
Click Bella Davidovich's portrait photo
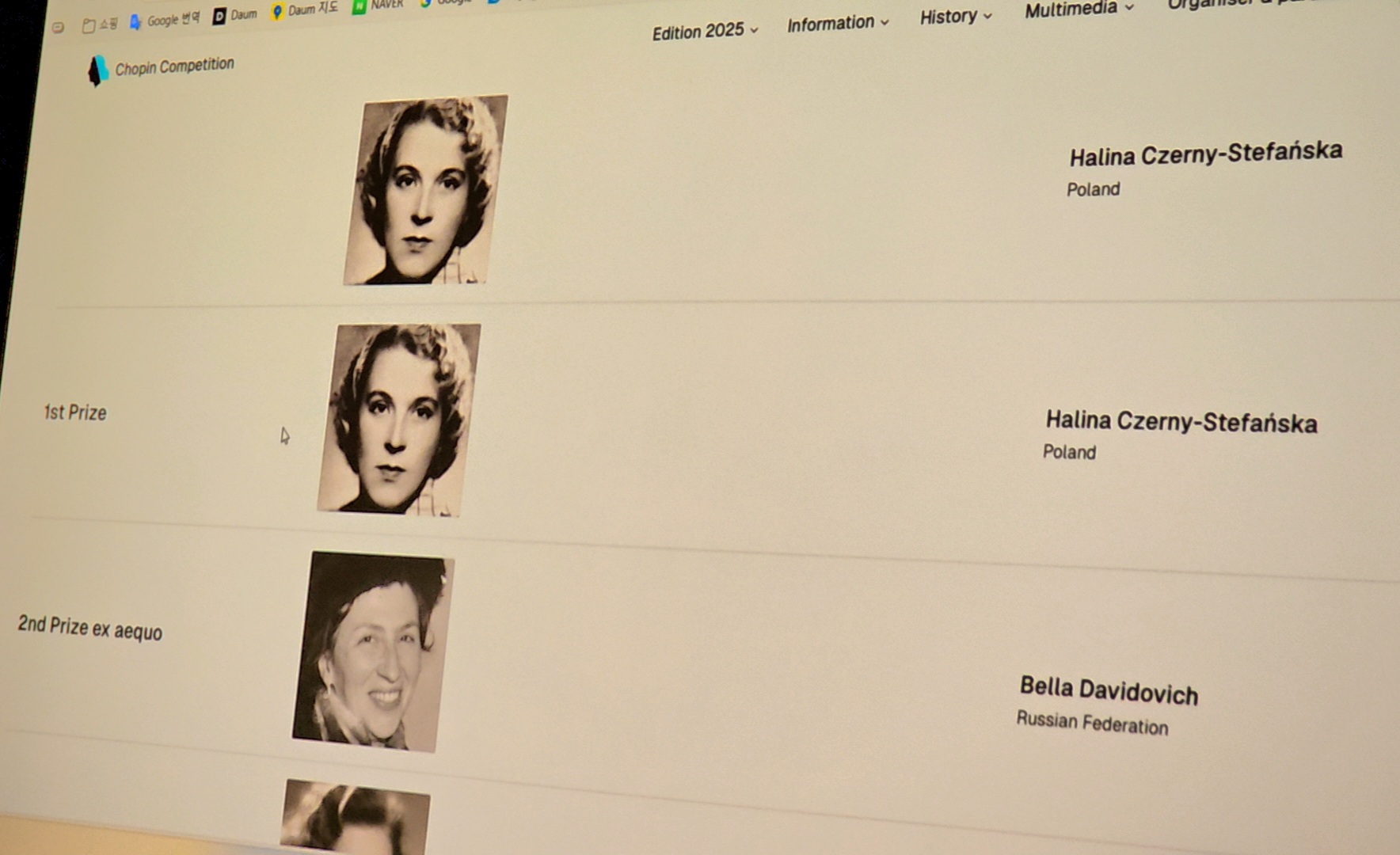pos(373,652)
